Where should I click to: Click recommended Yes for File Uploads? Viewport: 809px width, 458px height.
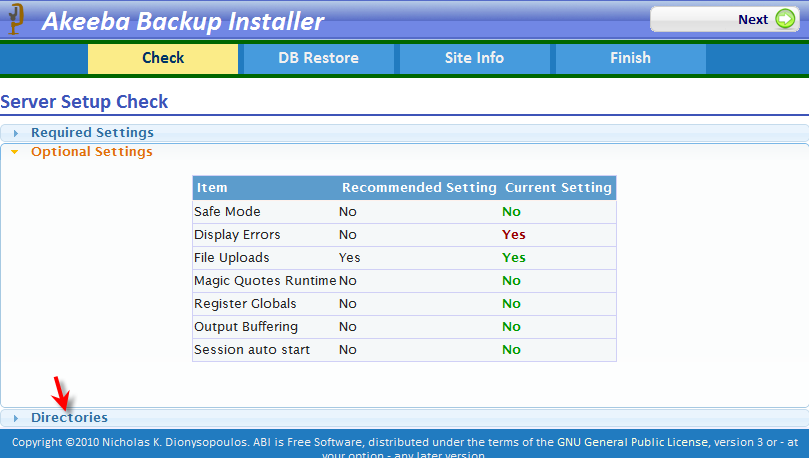(x=349, y=258)
